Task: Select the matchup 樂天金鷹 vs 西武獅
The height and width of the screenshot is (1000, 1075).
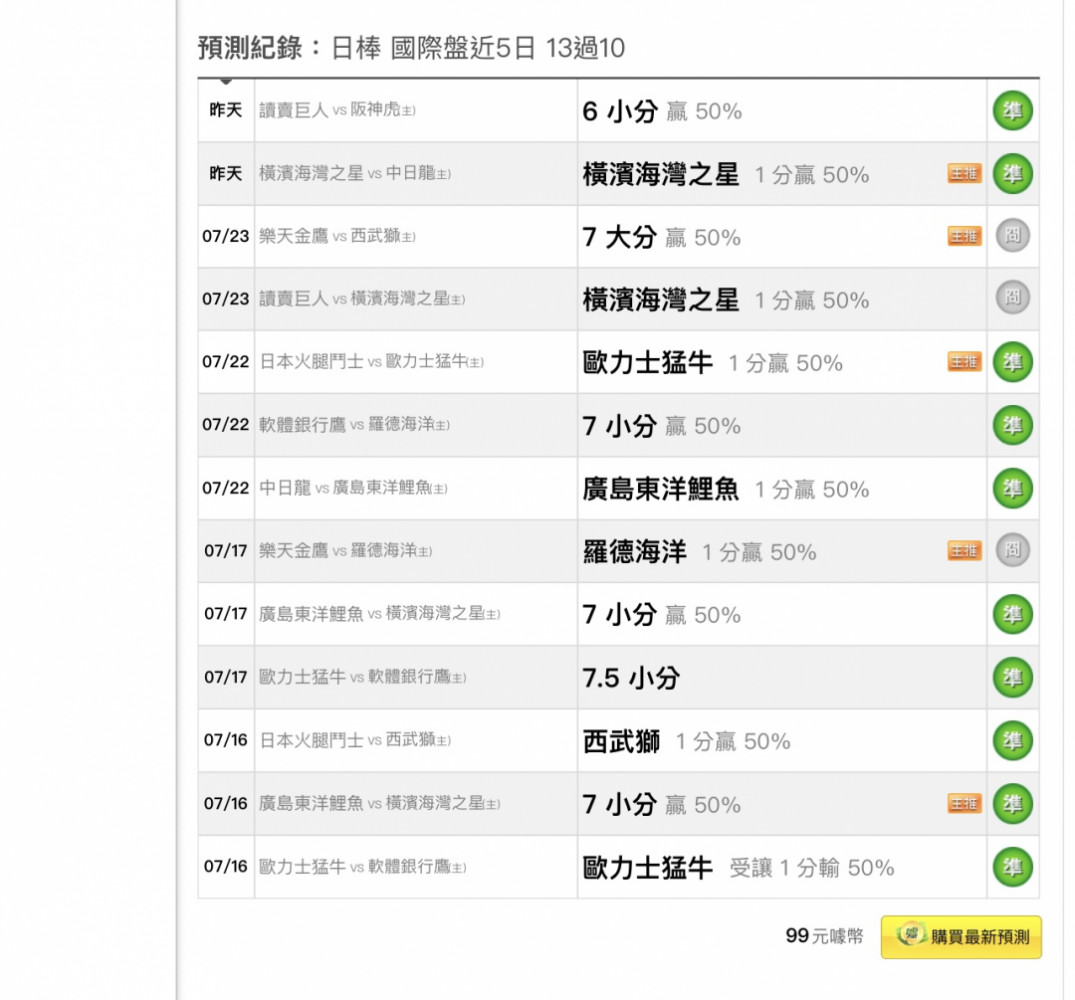Action: (x=337, y=236)
